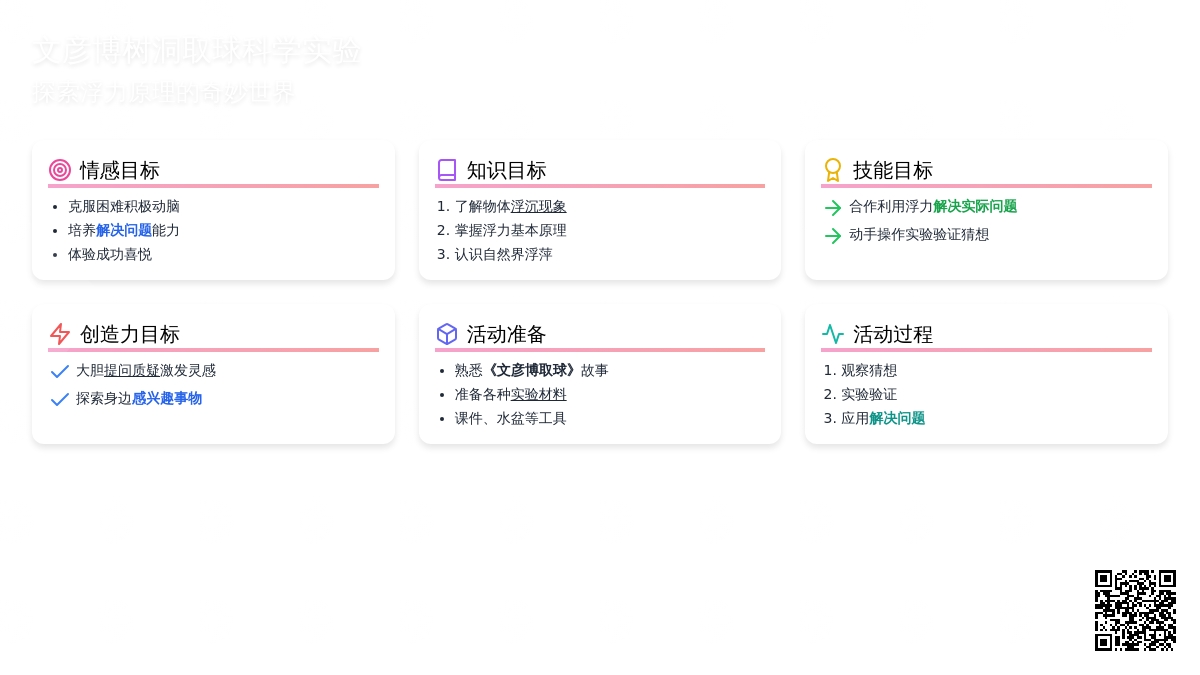Click the blue 解决问题 text in 情感目标

coord(124,231)
